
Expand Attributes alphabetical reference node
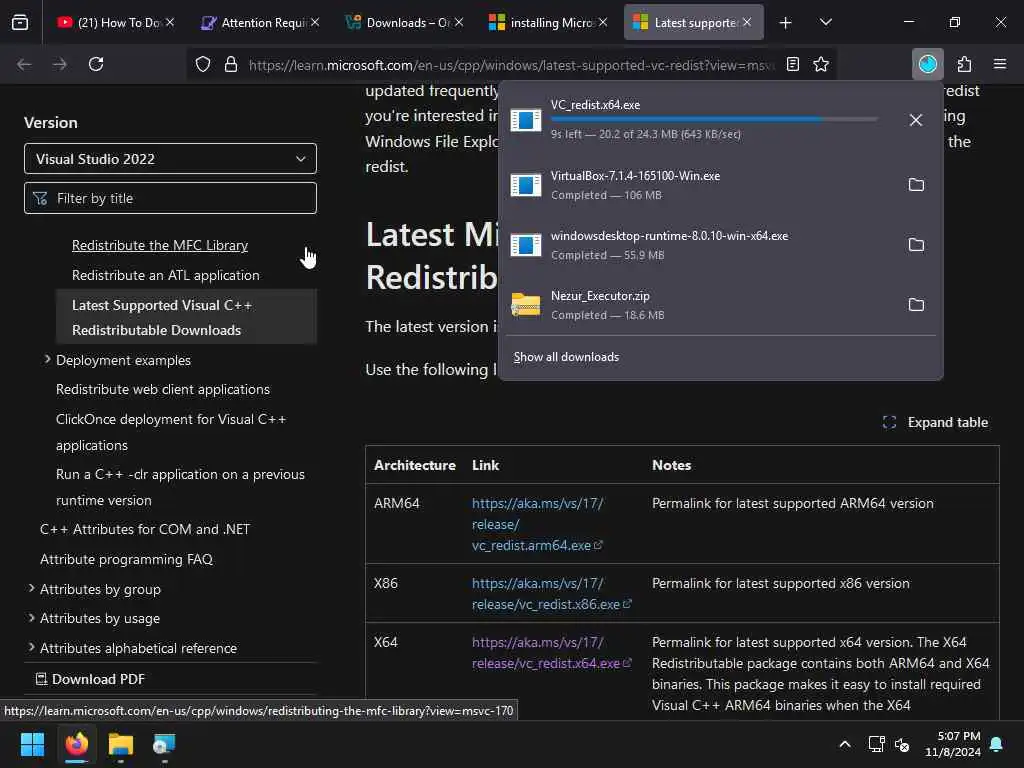(x=31, y=647)
